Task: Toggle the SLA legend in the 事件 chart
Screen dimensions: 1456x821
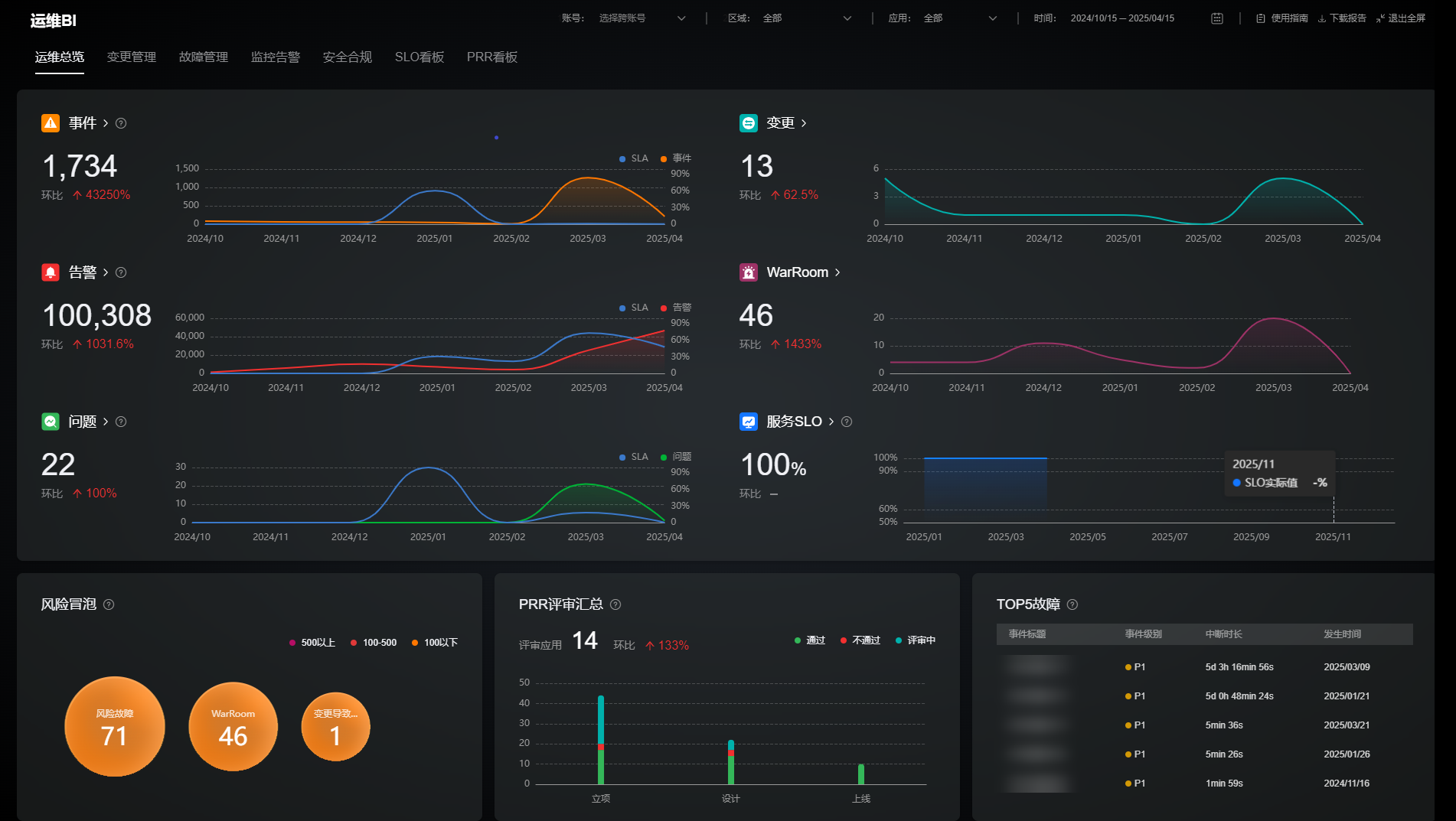Action: pos(634,158)
